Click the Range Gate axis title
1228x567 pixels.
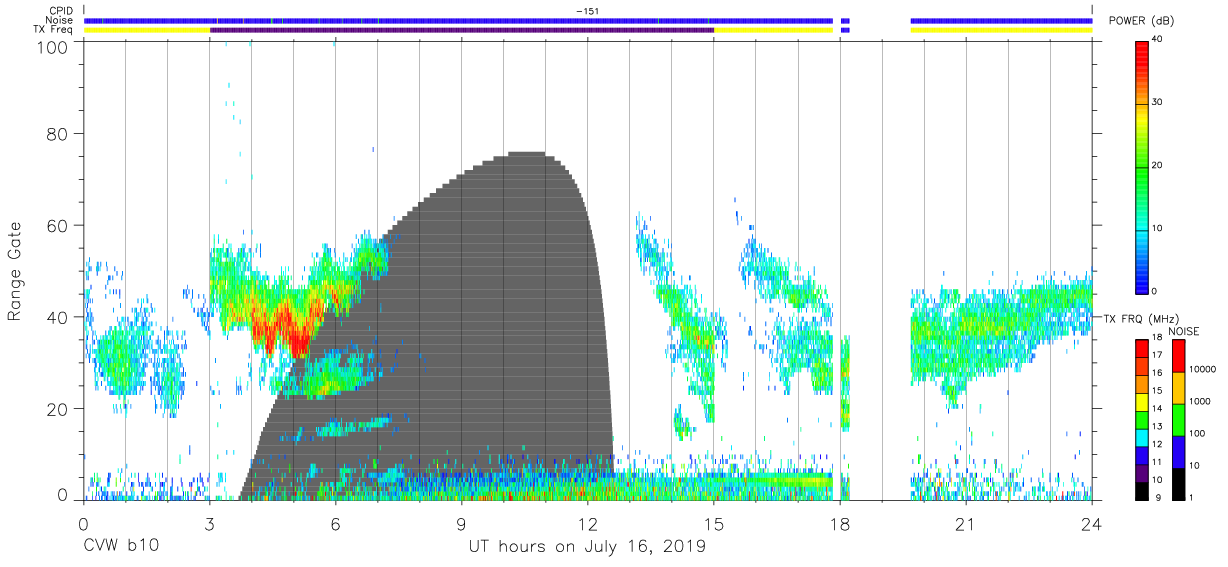(x=15, y=271)
